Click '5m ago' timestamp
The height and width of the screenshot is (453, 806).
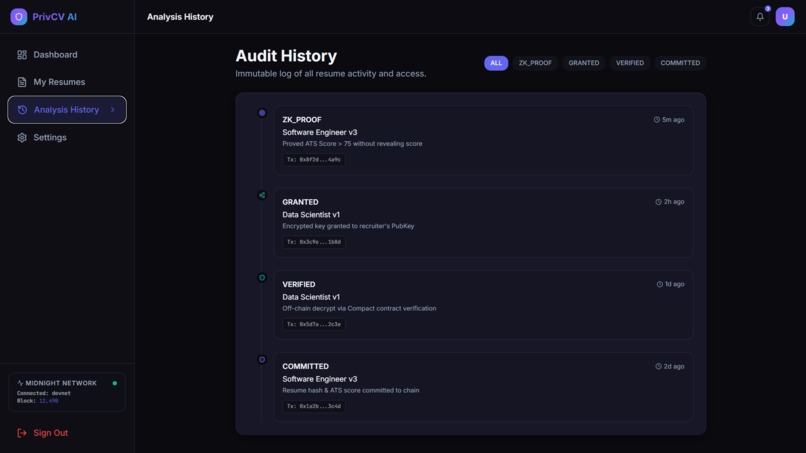(673, 119)
